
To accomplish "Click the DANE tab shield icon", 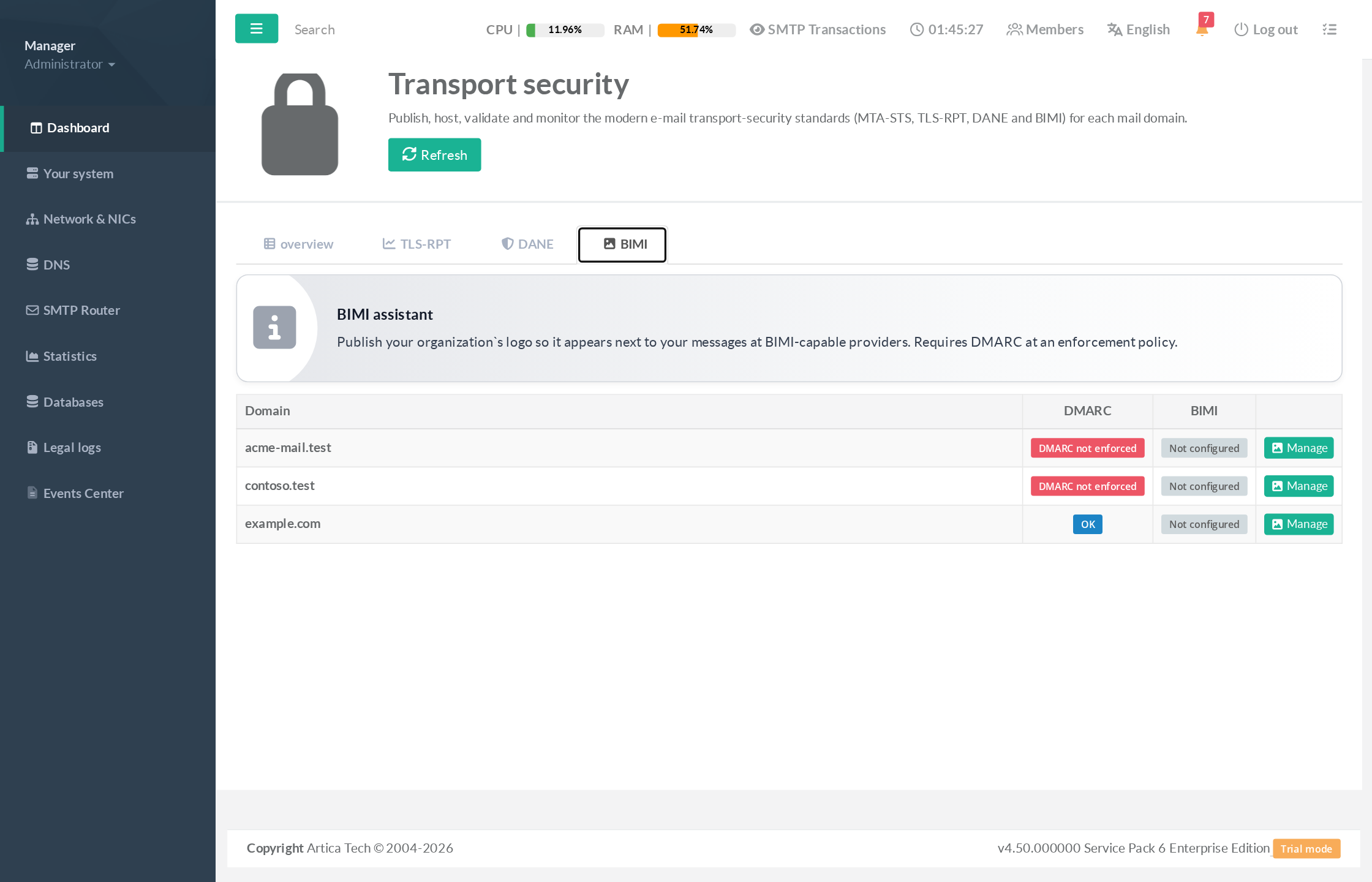I will (x=507, y=244).
